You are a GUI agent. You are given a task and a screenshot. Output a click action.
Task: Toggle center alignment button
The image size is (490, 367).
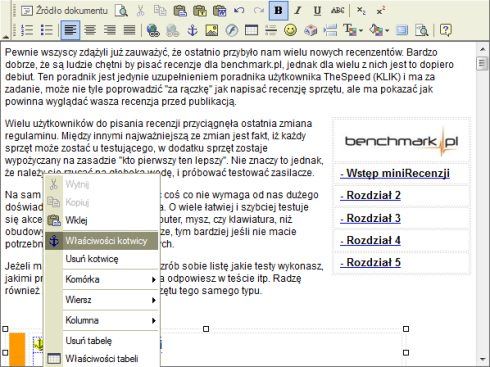tap(90, 30)
